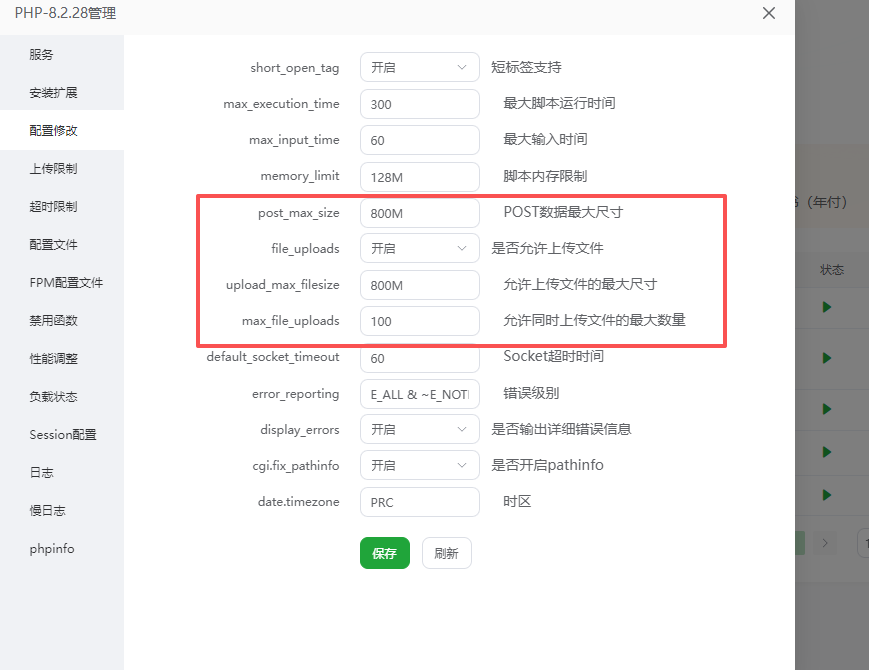Open the short_open_tag dropdown
The image size is (869, 670).
419,68
